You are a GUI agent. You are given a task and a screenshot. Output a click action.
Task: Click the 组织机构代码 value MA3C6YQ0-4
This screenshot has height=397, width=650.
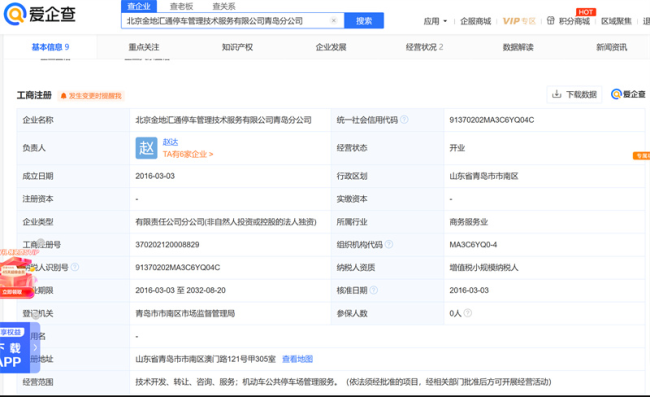(473, 244)
